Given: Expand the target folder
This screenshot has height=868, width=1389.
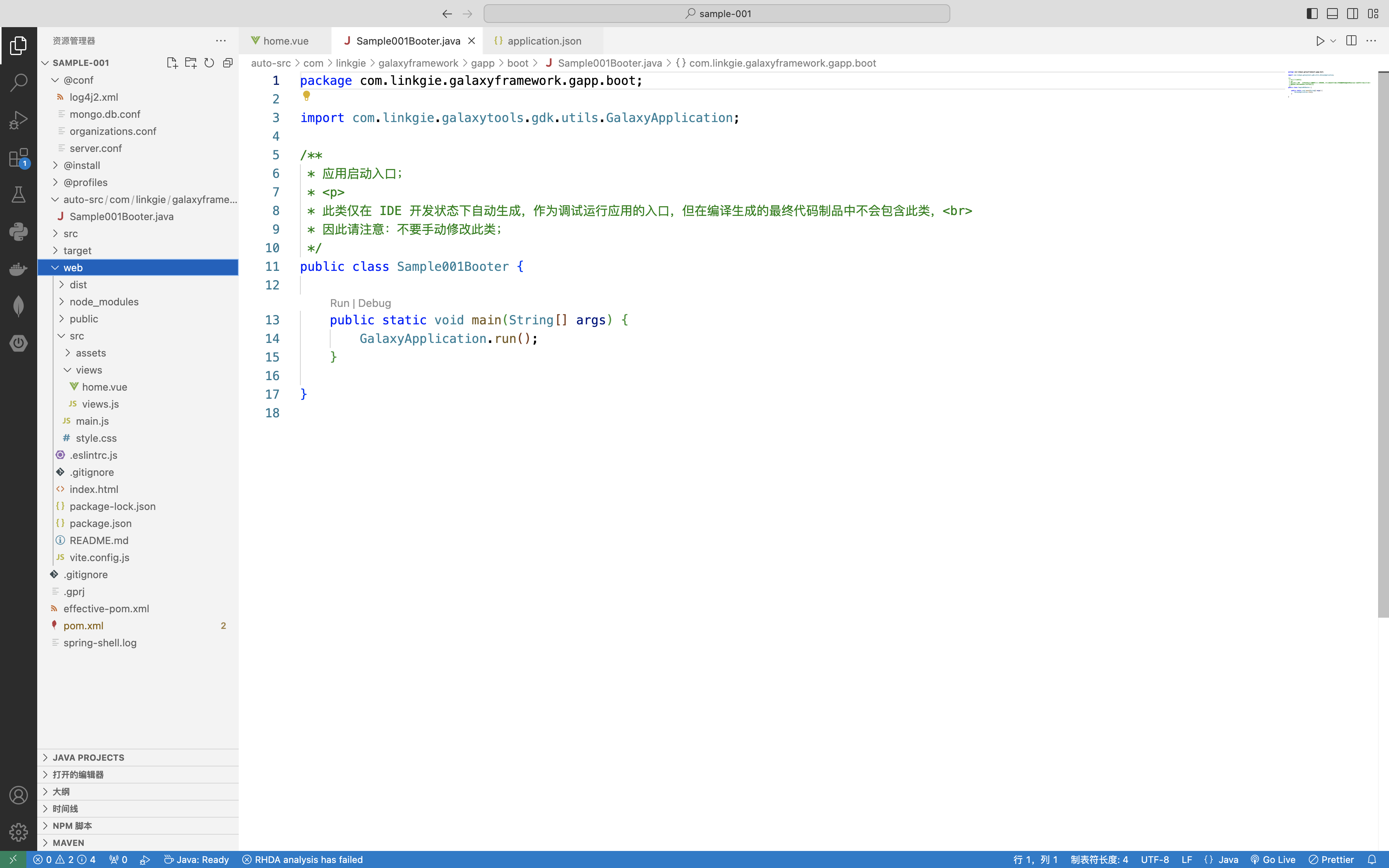Looking at the screenshot, I should [x=138, y=250].
